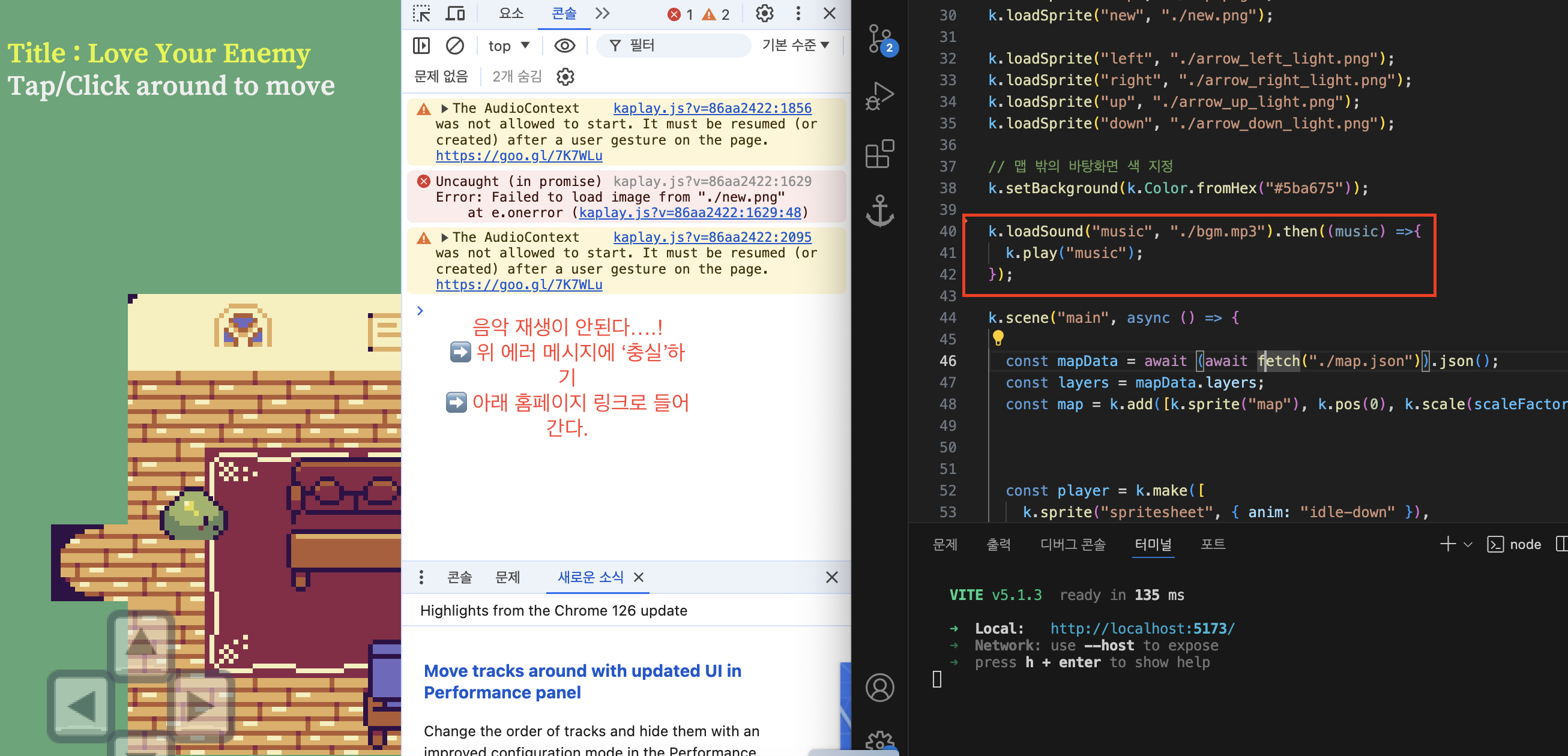
Task: Open VS Code Source Control icon
Action: click(x=880, y=39)
